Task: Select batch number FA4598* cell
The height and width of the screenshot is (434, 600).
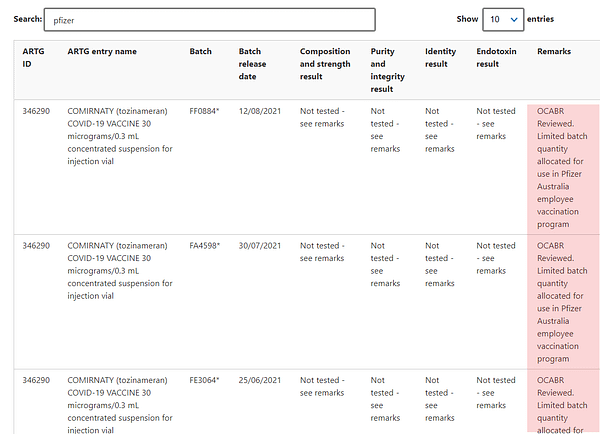Action: point(204,245)
